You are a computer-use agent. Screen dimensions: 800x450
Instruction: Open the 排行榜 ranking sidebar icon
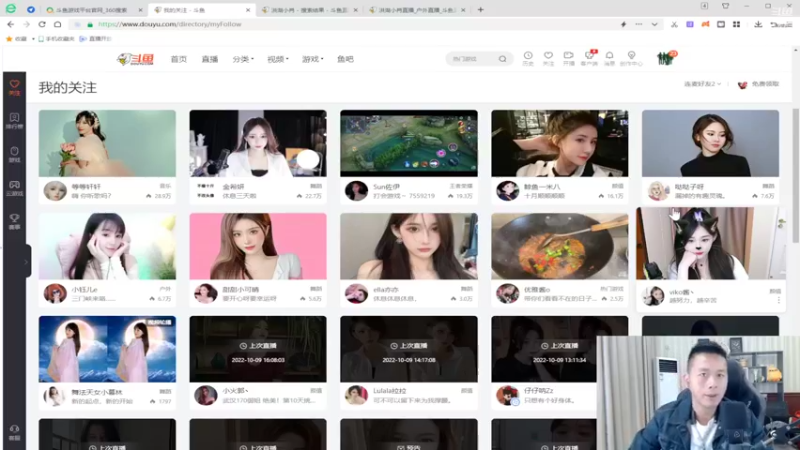pos(14,121)
